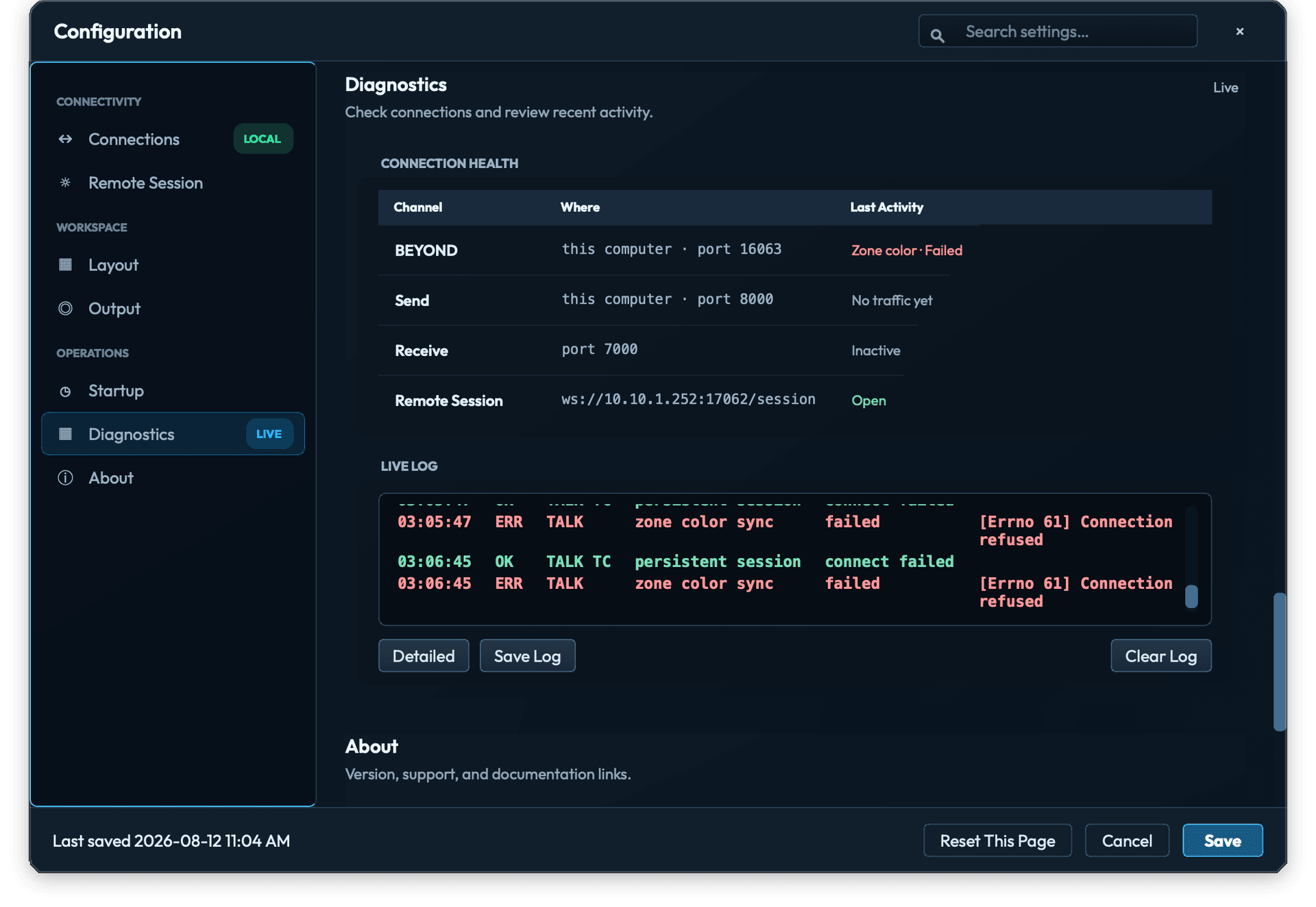Select the About sidebar item

(173, 478)
